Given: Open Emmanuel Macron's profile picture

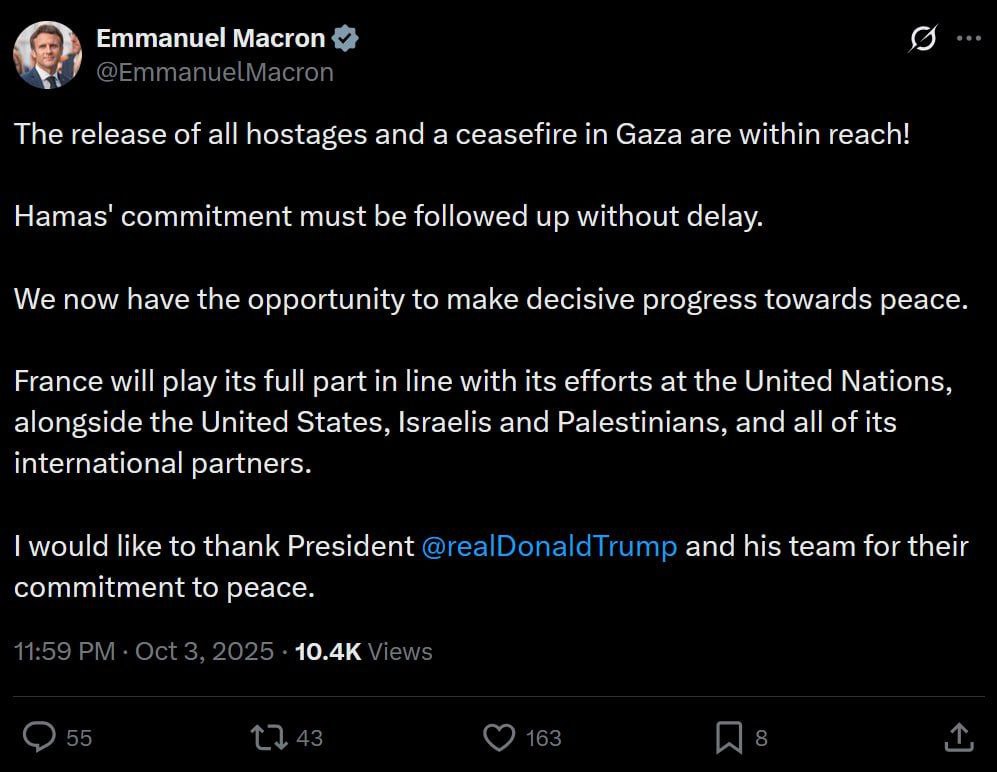Looking at the screenshot, I should pos(46,54).
